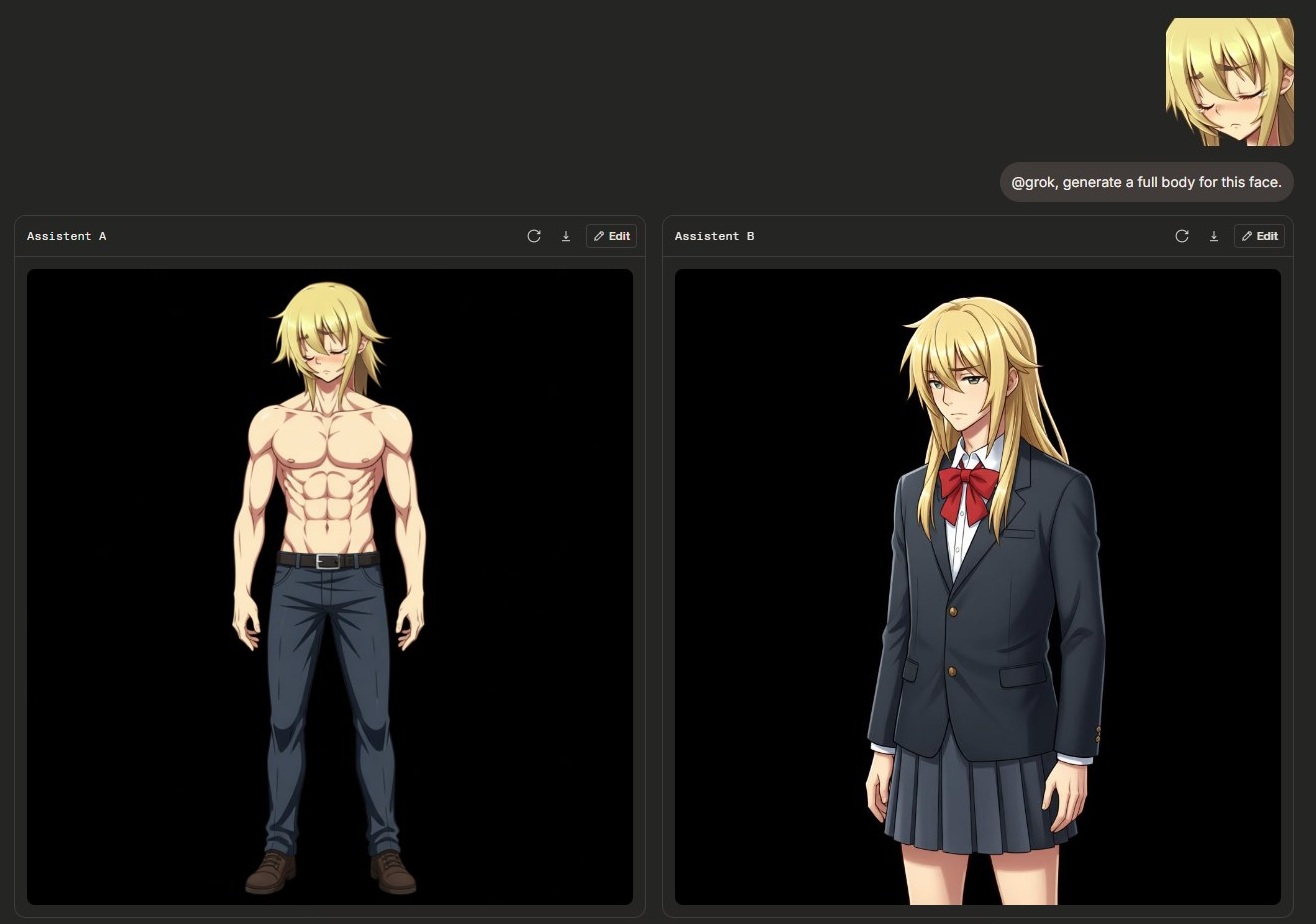The height and width of the screenshot is (924, 1316).
Task: Regenerate the Assistent B image
Action: pos(1182,236)
